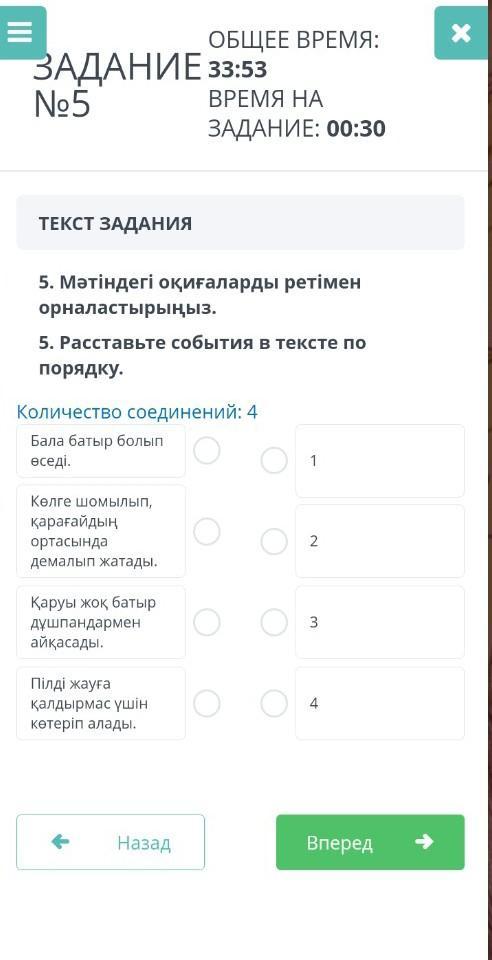Click the right arrow on Вперед
This screenshot has width=492, height=960.
[x=423, y=842]
